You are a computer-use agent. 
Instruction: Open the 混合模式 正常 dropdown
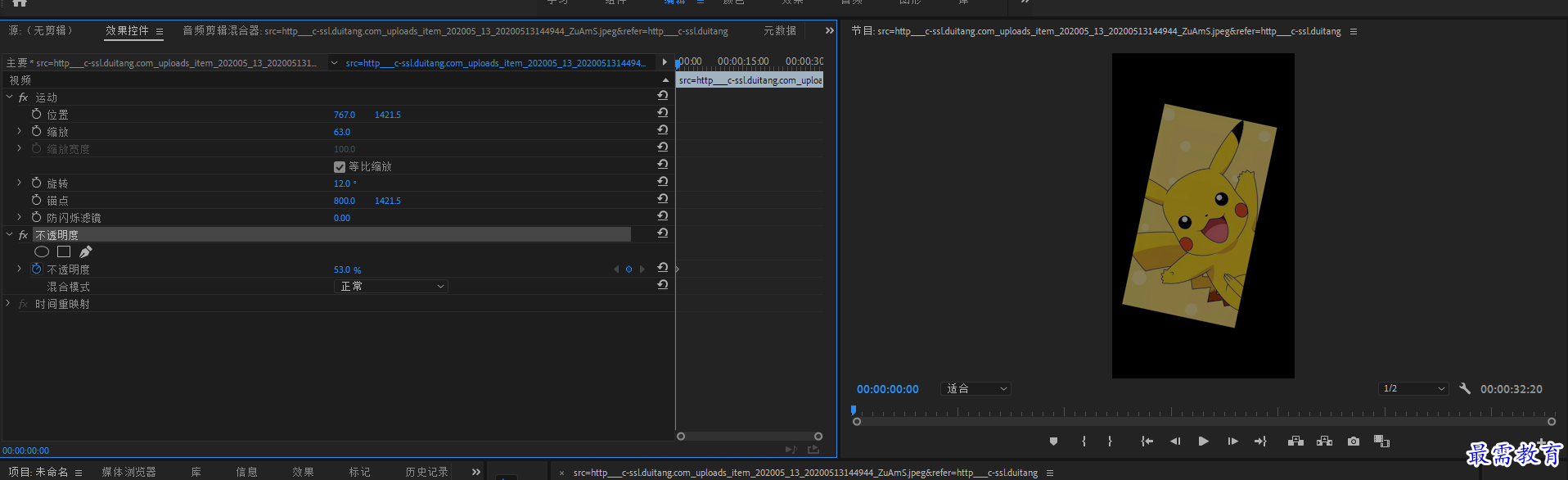(x=391, y=286)
